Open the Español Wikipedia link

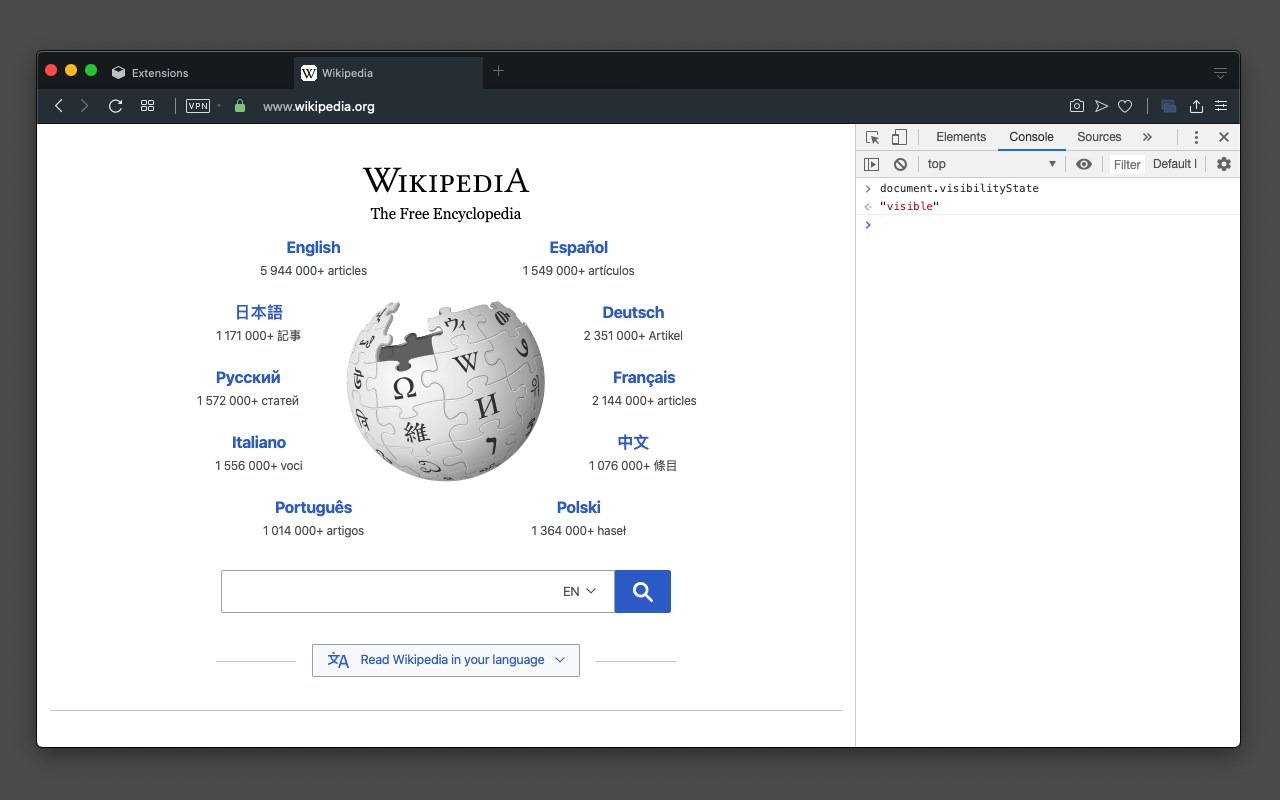(578, 247)
